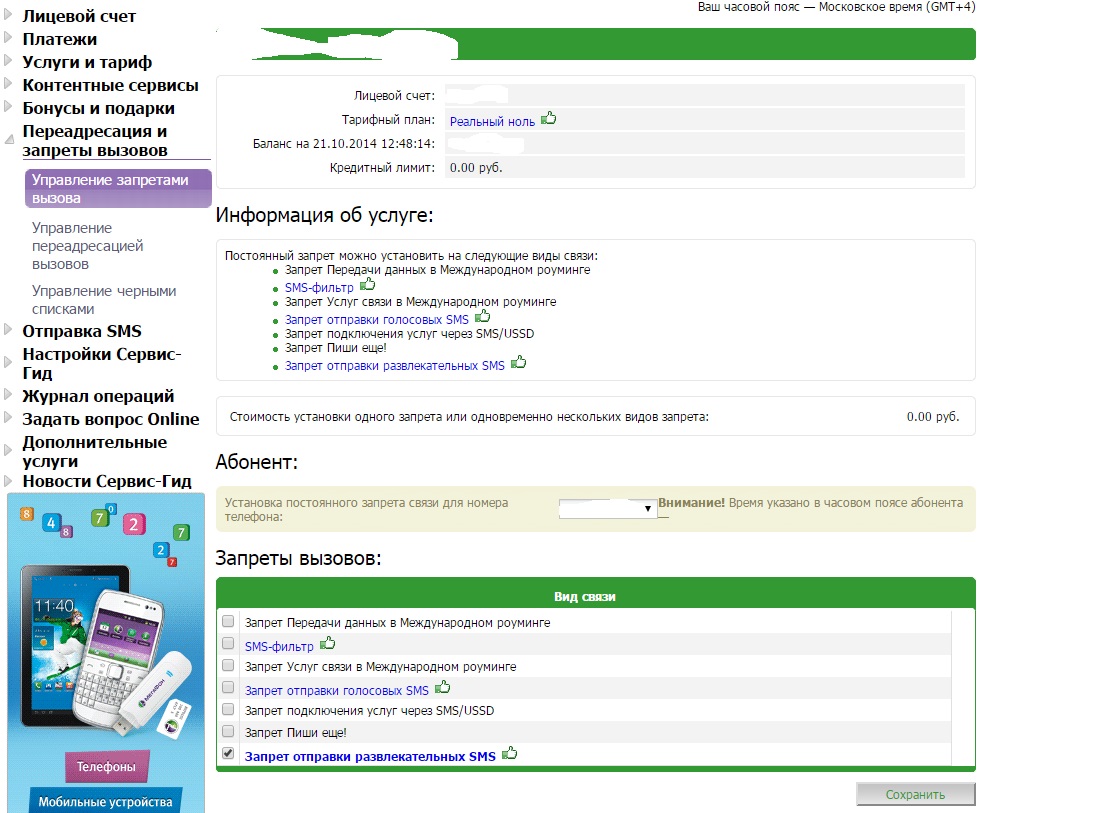Image resolution: width=1118 pixels, height=813 pixels.
Task: Click thumbs-up icon beside голосовых SMS in info list
Action: pyautogui.click(x=483, y=317)
